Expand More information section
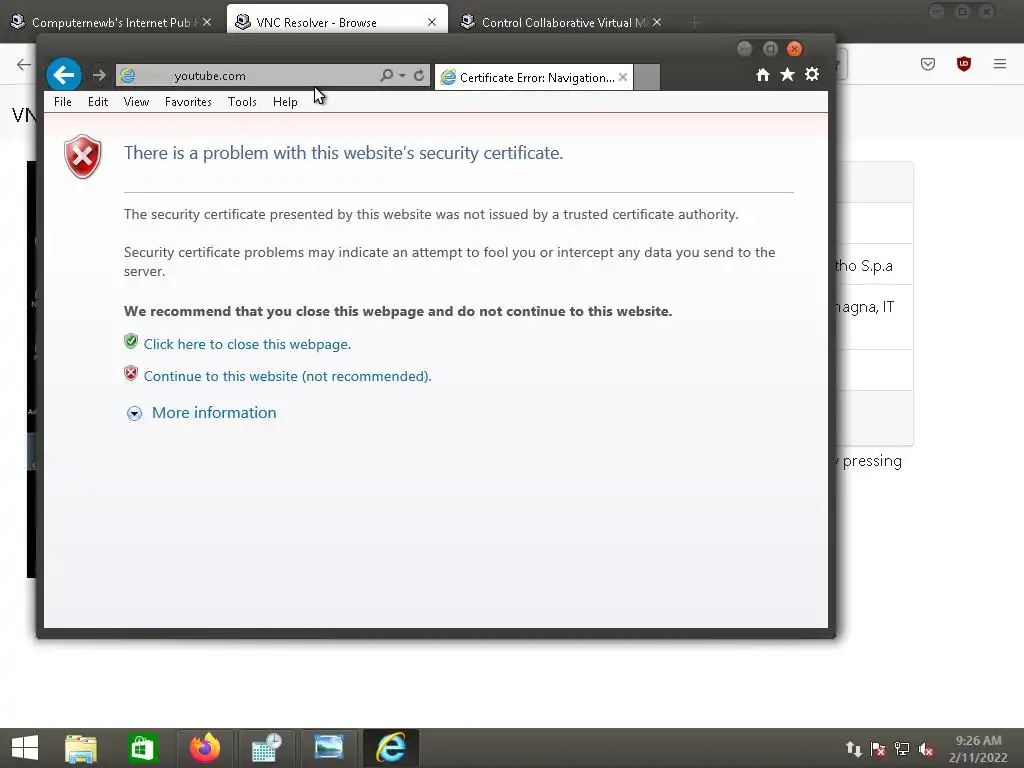The image size is (1024, 768). click(x=201, y=413)
